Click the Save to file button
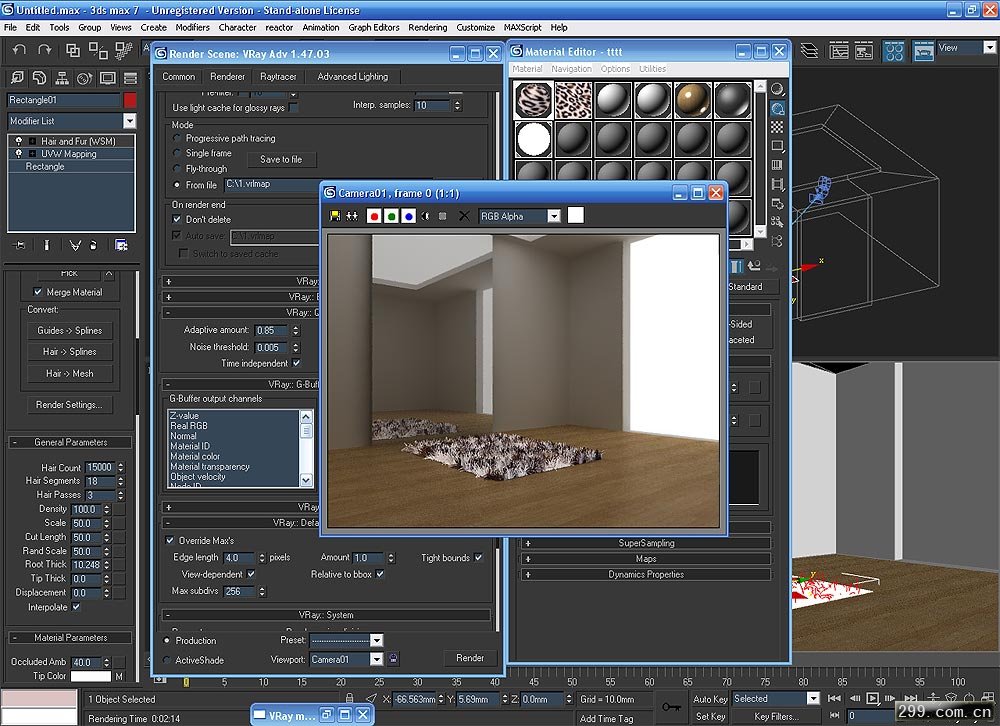1000x726 pixels. [x=281, y=159]
